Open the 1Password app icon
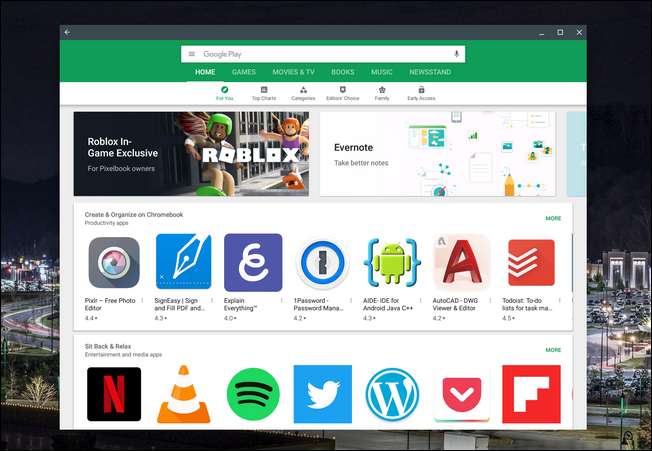This screenshot has height=451, width=652. pos(323,263)
